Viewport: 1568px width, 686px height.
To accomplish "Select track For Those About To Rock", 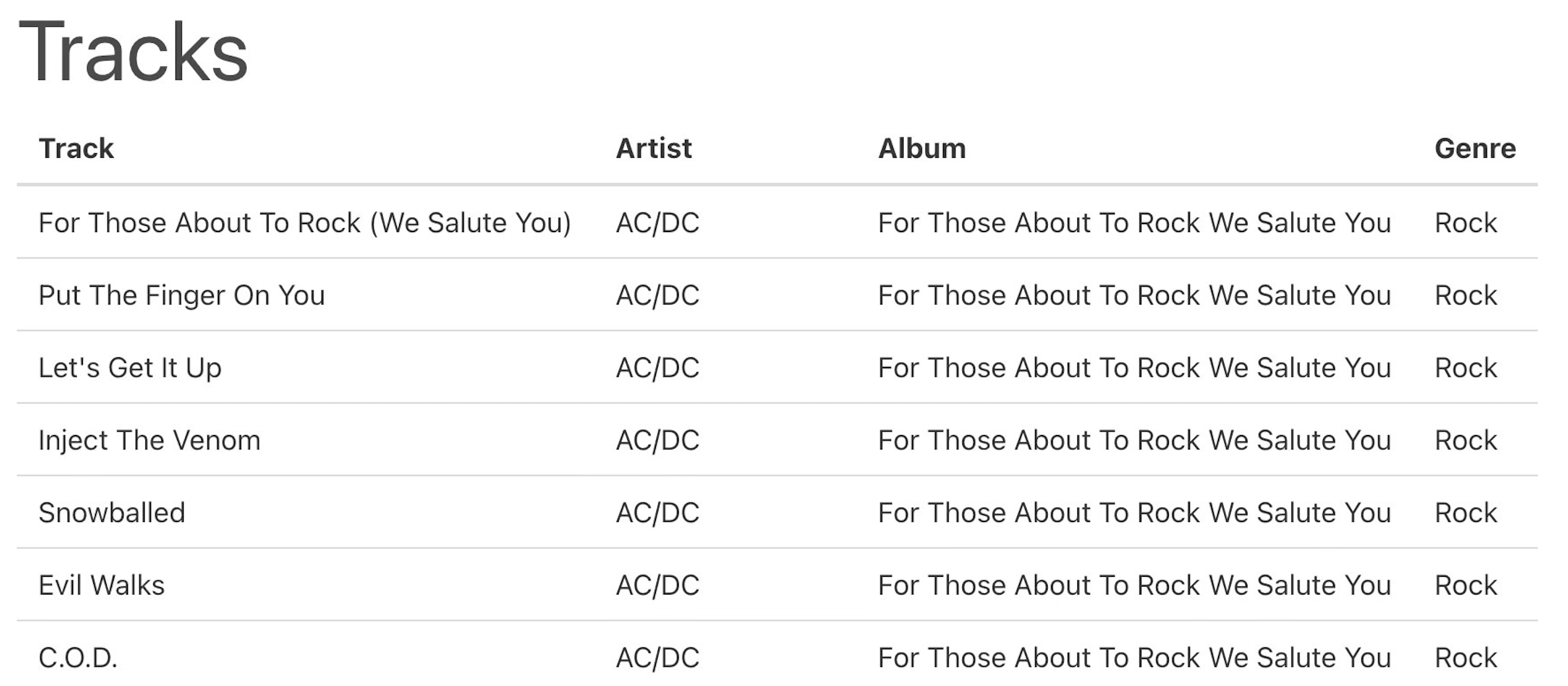I will point(304,223).
